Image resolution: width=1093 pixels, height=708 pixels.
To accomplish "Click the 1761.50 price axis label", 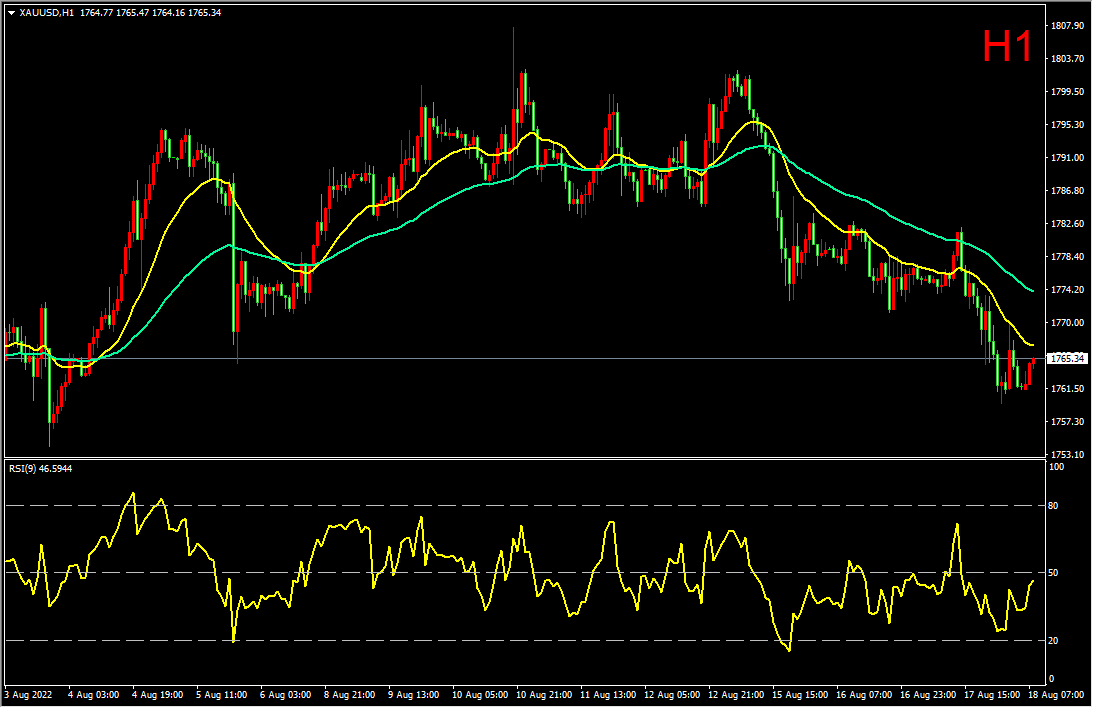I will click(1067, 388).
